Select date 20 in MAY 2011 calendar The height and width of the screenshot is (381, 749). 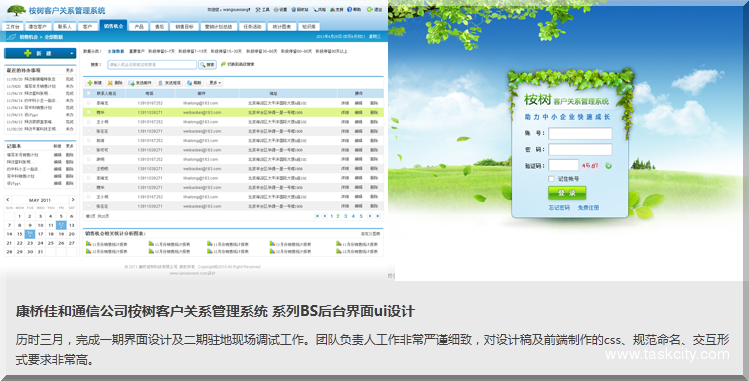72,234
